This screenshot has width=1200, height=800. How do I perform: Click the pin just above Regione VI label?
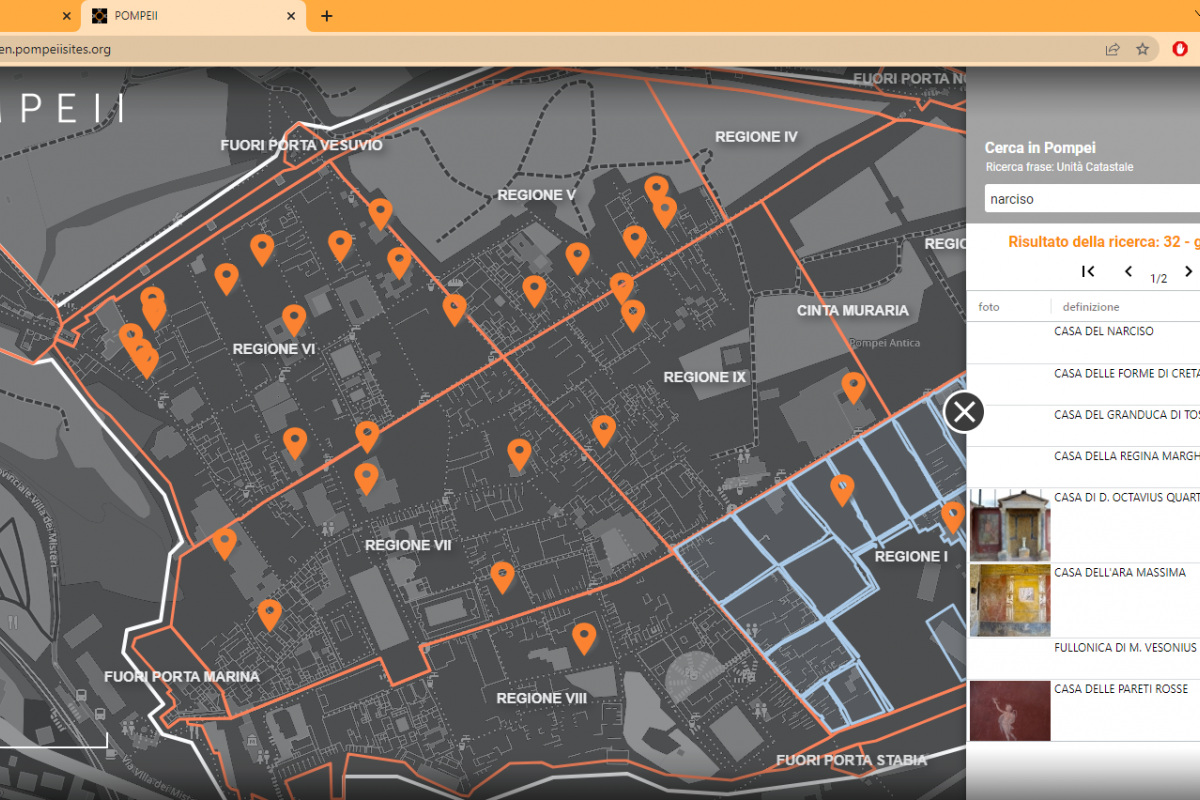tap(294, 320)
